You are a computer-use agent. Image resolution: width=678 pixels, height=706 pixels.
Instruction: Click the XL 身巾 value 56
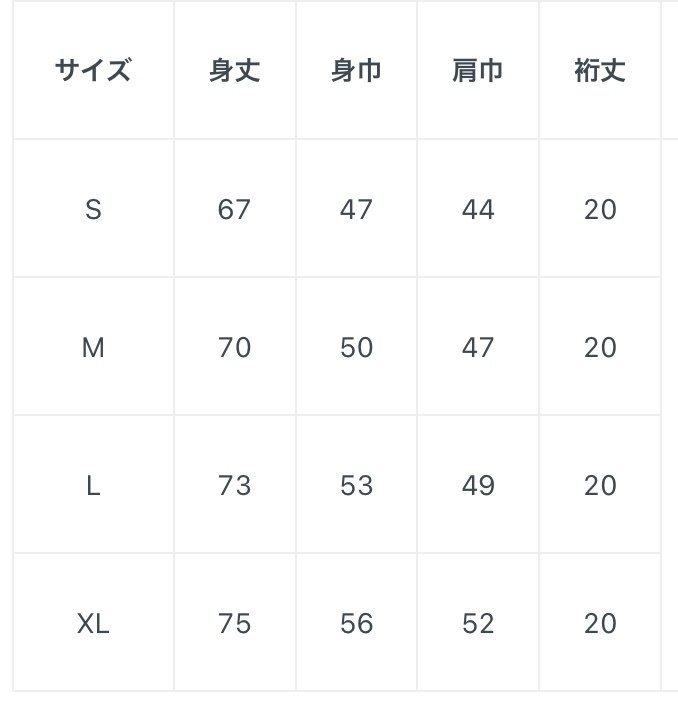[356, 623]
